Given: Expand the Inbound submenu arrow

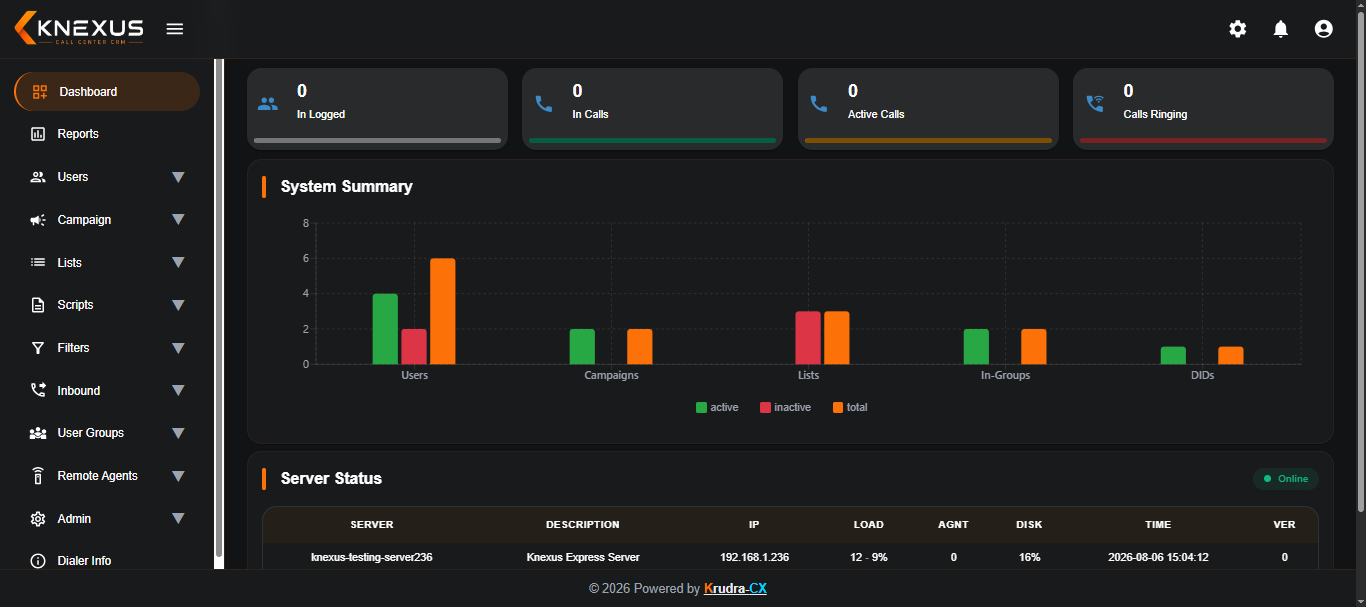Looking at the screenshot, I should pyautogui.click(x=178, y=391).
